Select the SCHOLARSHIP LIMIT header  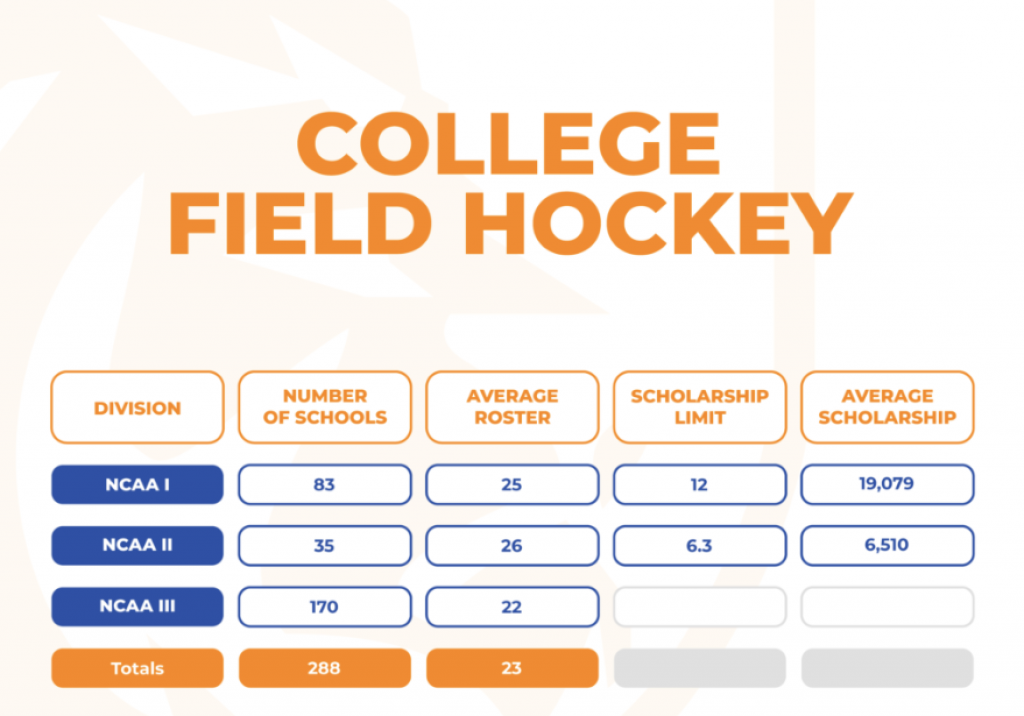coord(699,408)
